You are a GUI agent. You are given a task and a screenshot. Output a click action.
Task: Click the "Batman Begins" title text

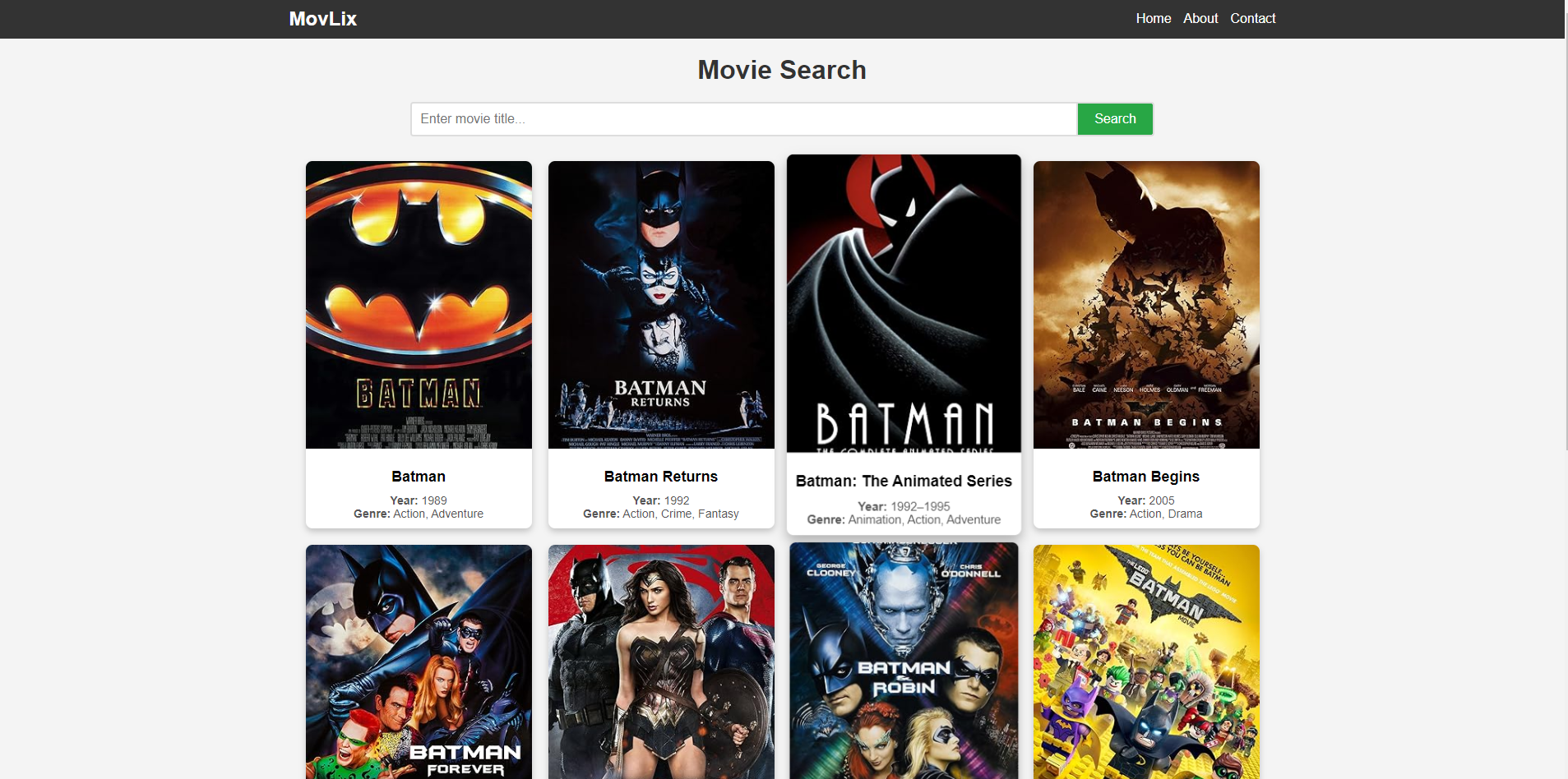tap(1146, 477)
